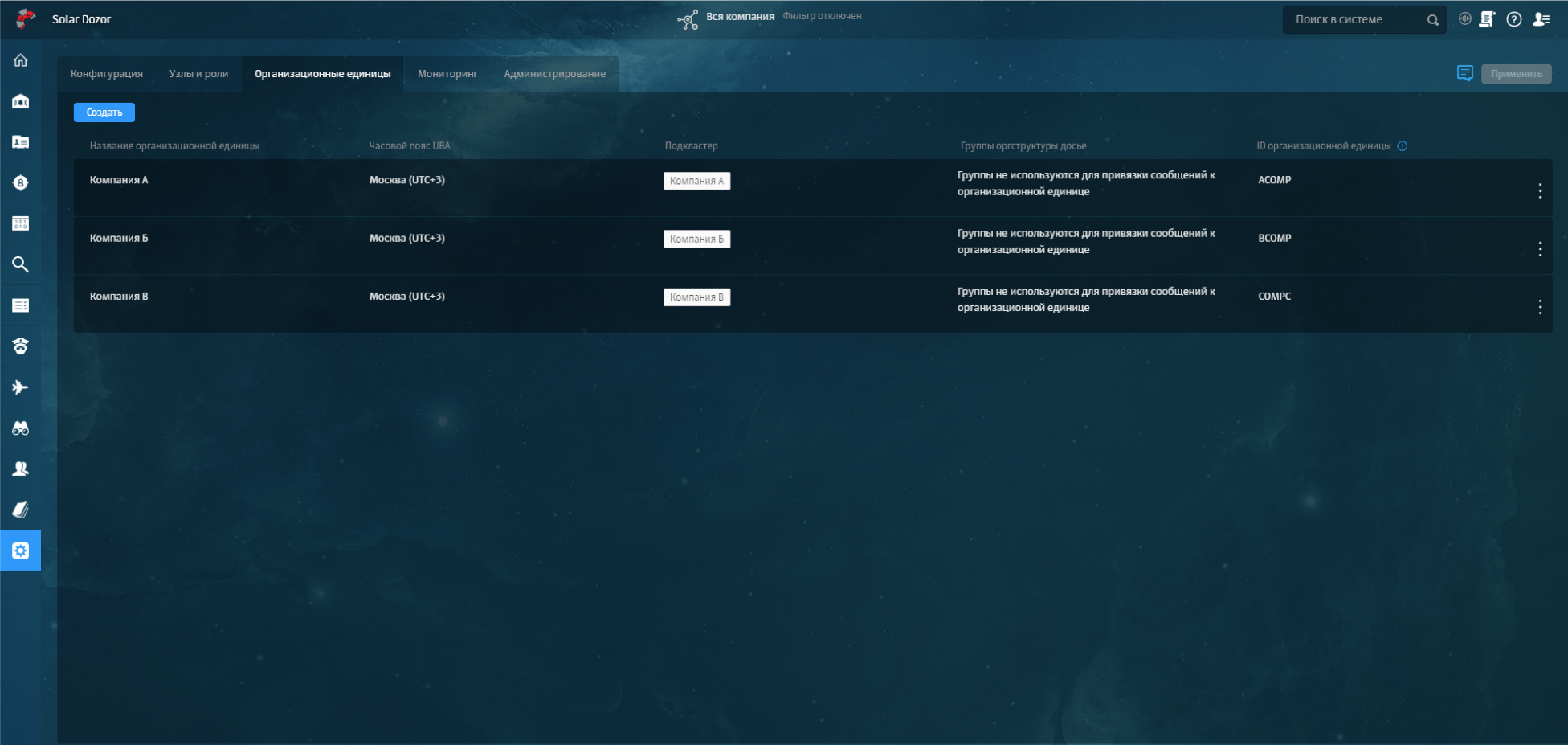Click the groups text in Компания В row
This screenshot has width=1568, height=745.
1086,299
